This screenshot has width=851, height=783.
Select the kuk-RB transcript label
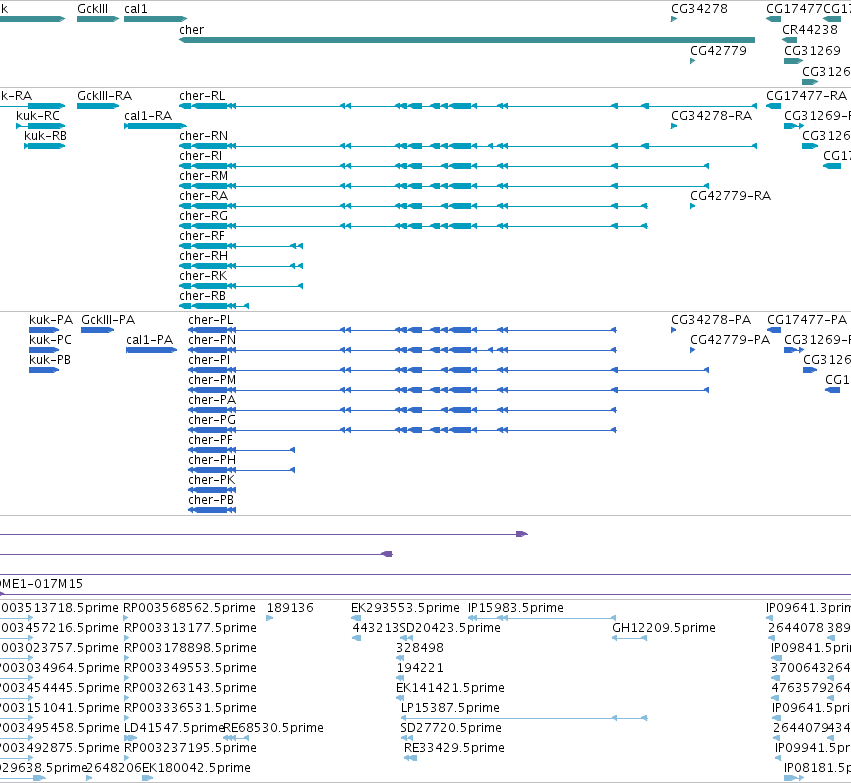pos(46,136)
